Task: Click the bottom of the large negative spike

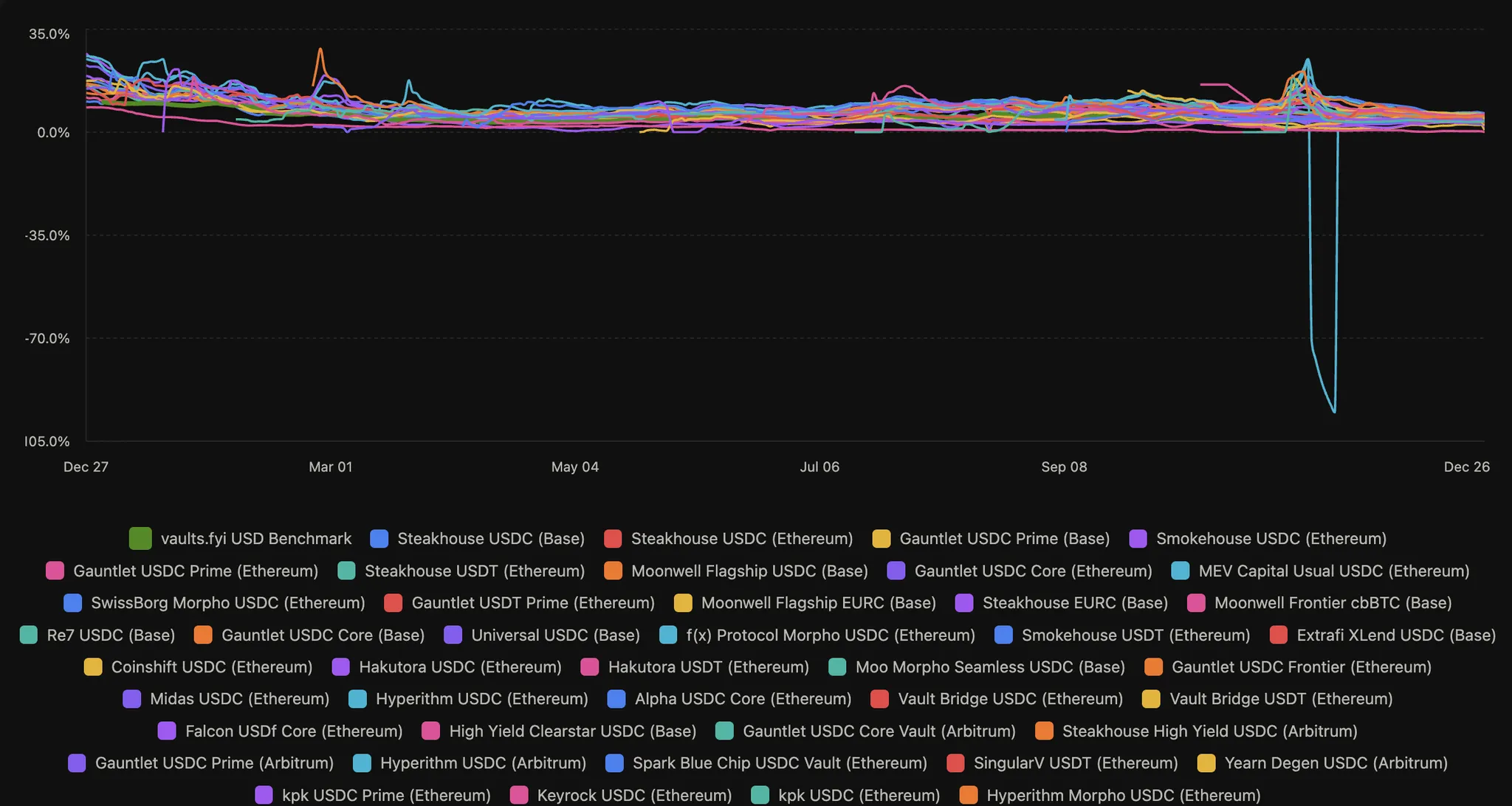Action: click(1334, 411)
